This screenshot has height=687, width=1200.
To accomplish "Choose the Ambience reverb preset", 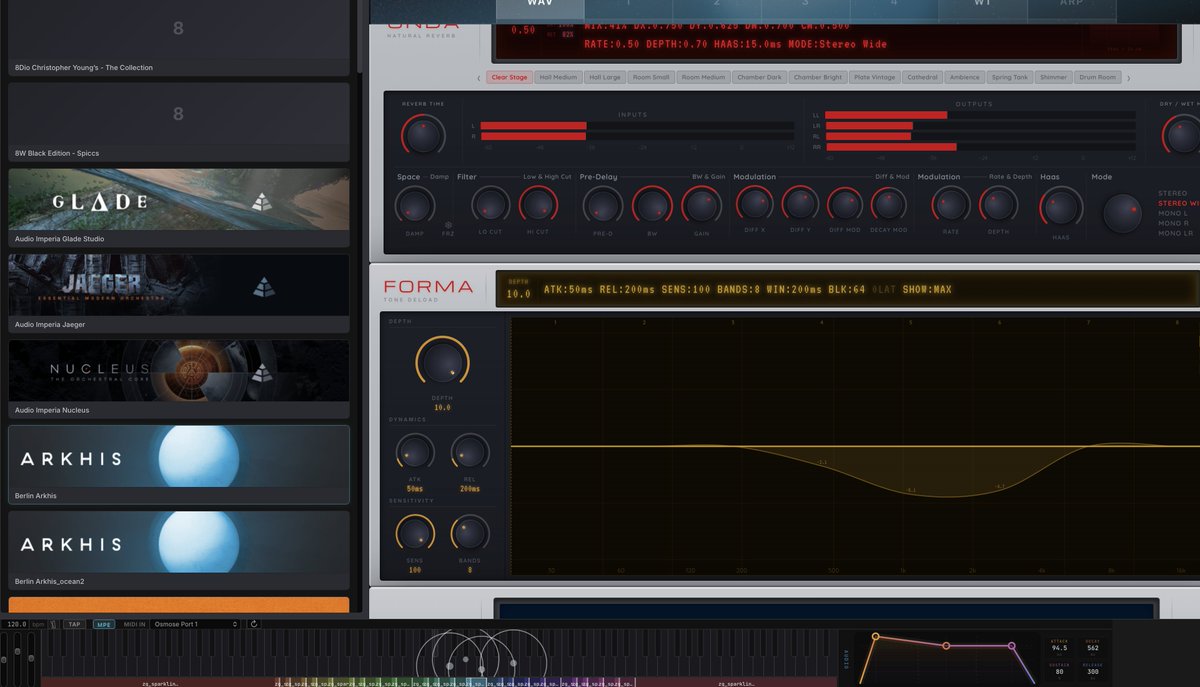I will coord(965,77).
